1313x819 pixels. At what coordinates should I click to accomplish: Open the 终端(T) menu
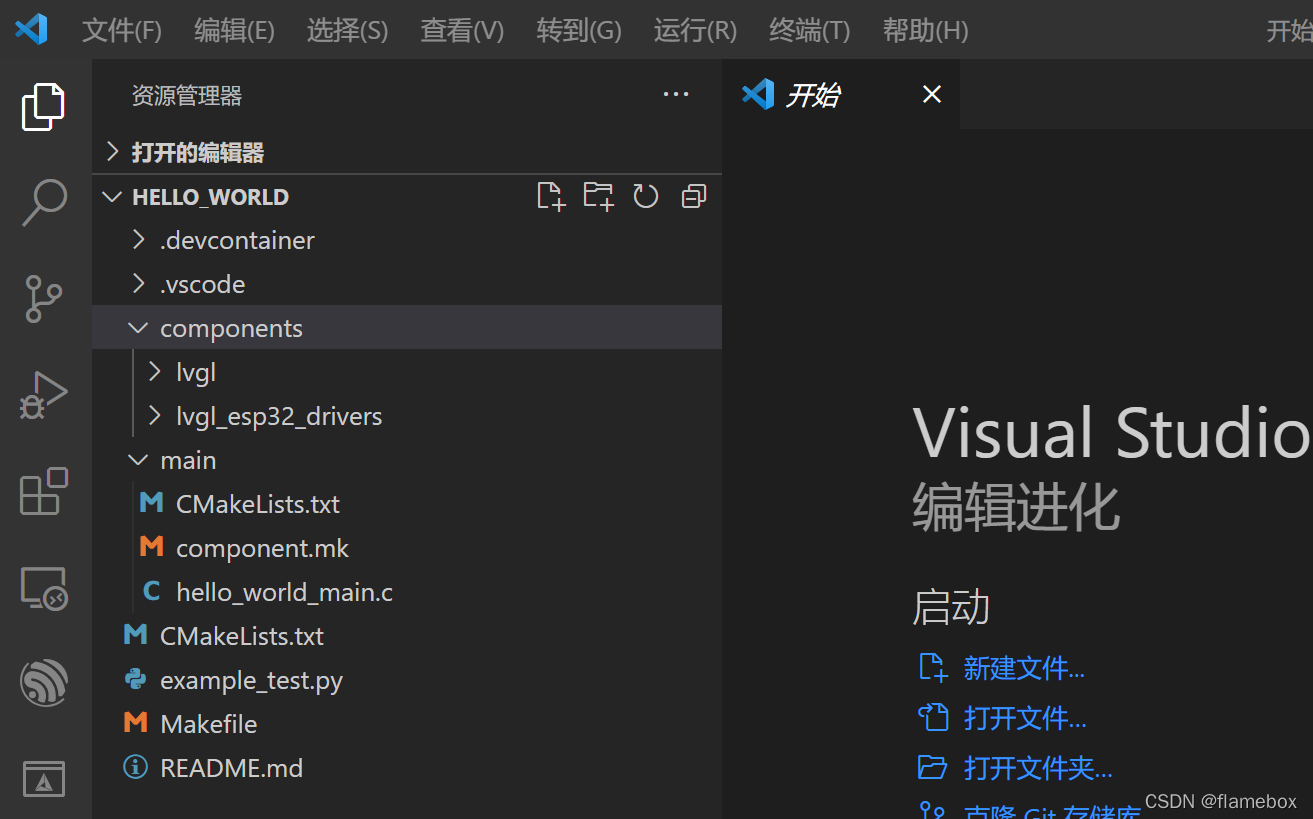point(809,30)
